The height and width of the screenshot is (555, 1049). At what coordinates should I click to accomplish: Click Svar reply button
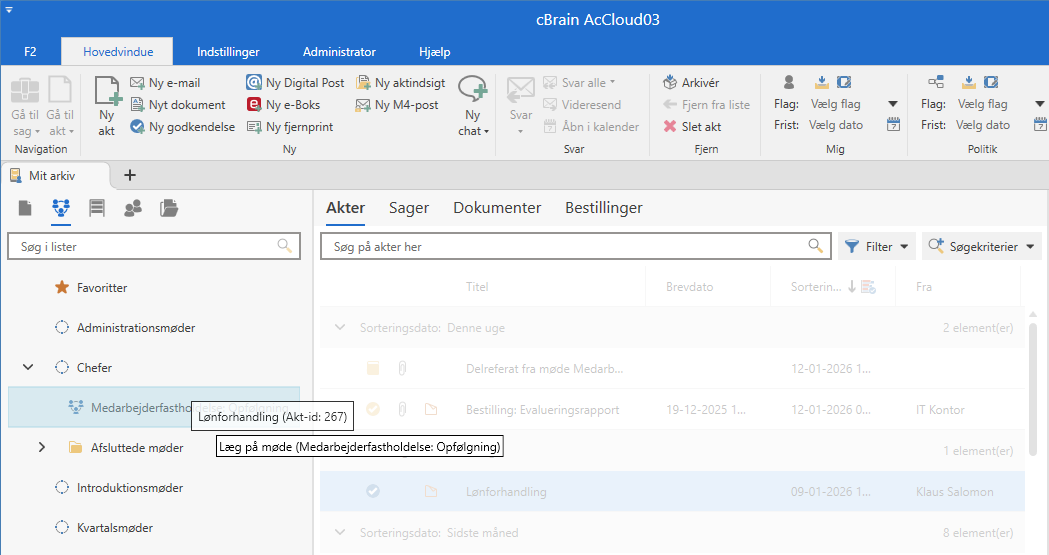520,106
